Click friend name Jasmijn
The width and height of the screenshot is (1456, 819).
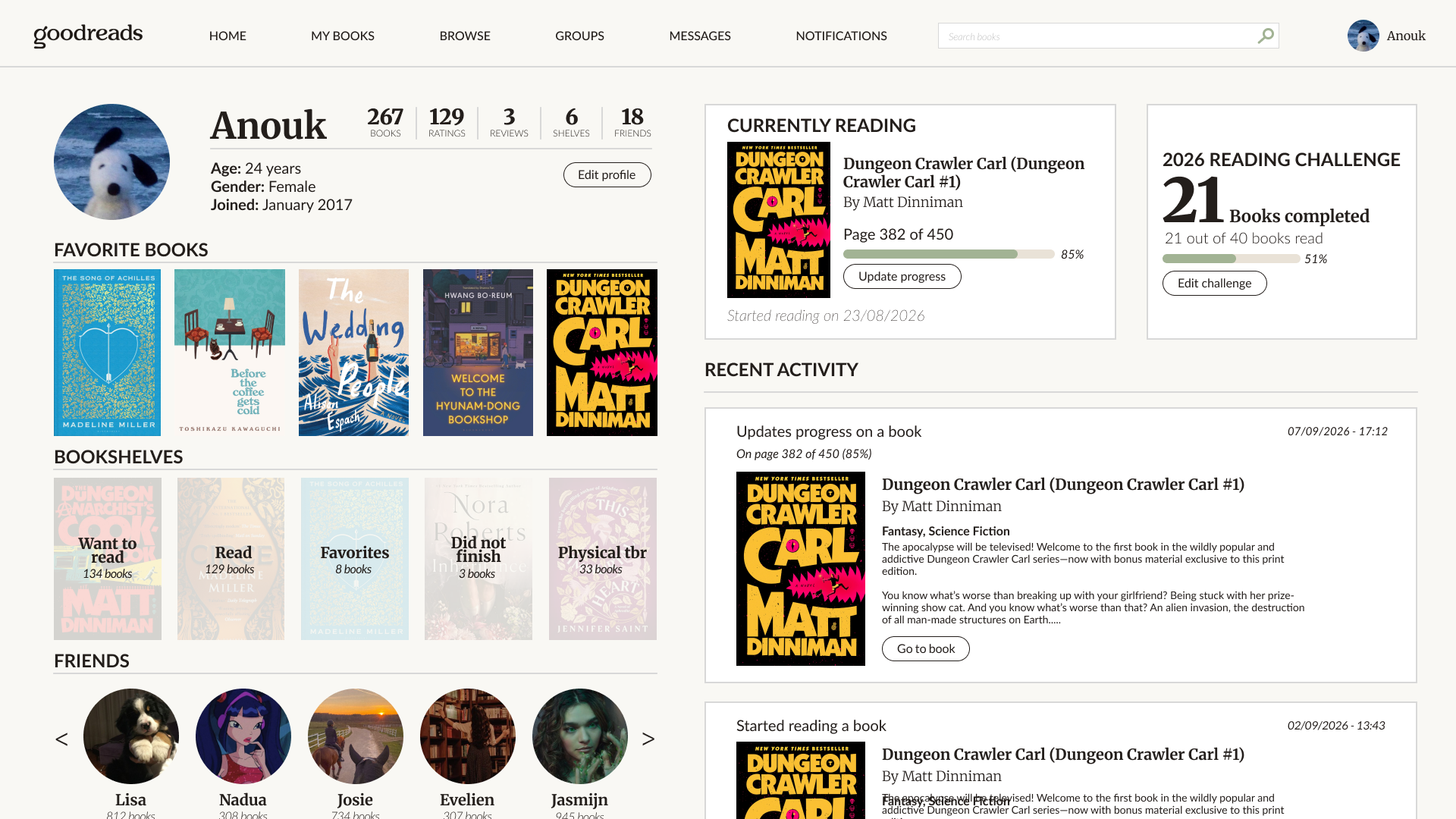579,800
